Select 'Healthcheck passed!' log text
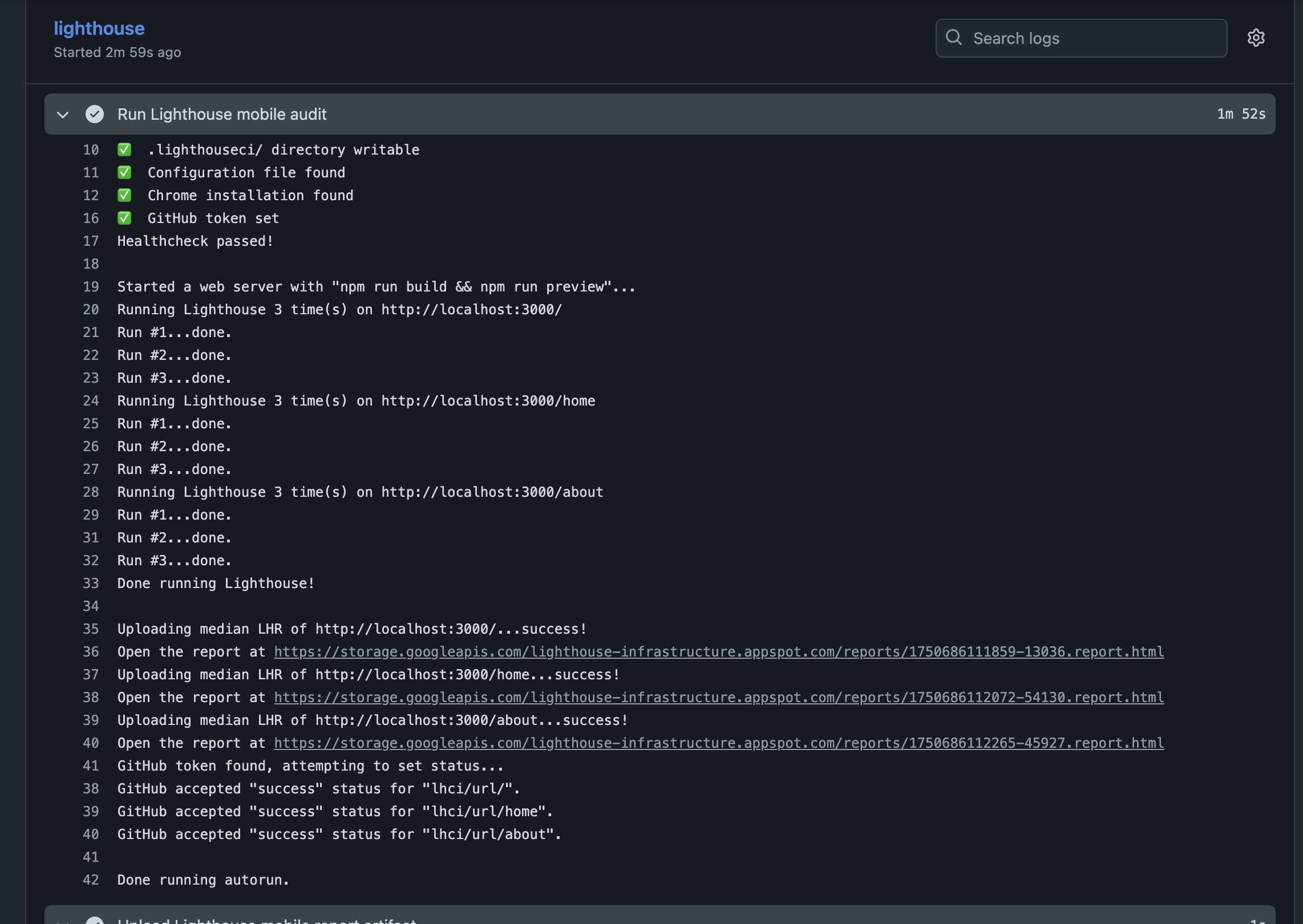The height and width of the screenshot is (924, 1303). (195, 241)
